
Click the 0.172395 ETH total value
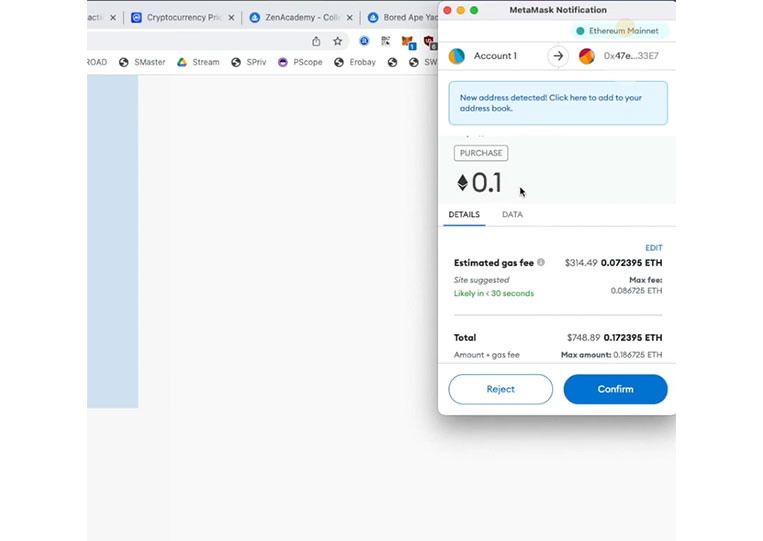[633, 338]
